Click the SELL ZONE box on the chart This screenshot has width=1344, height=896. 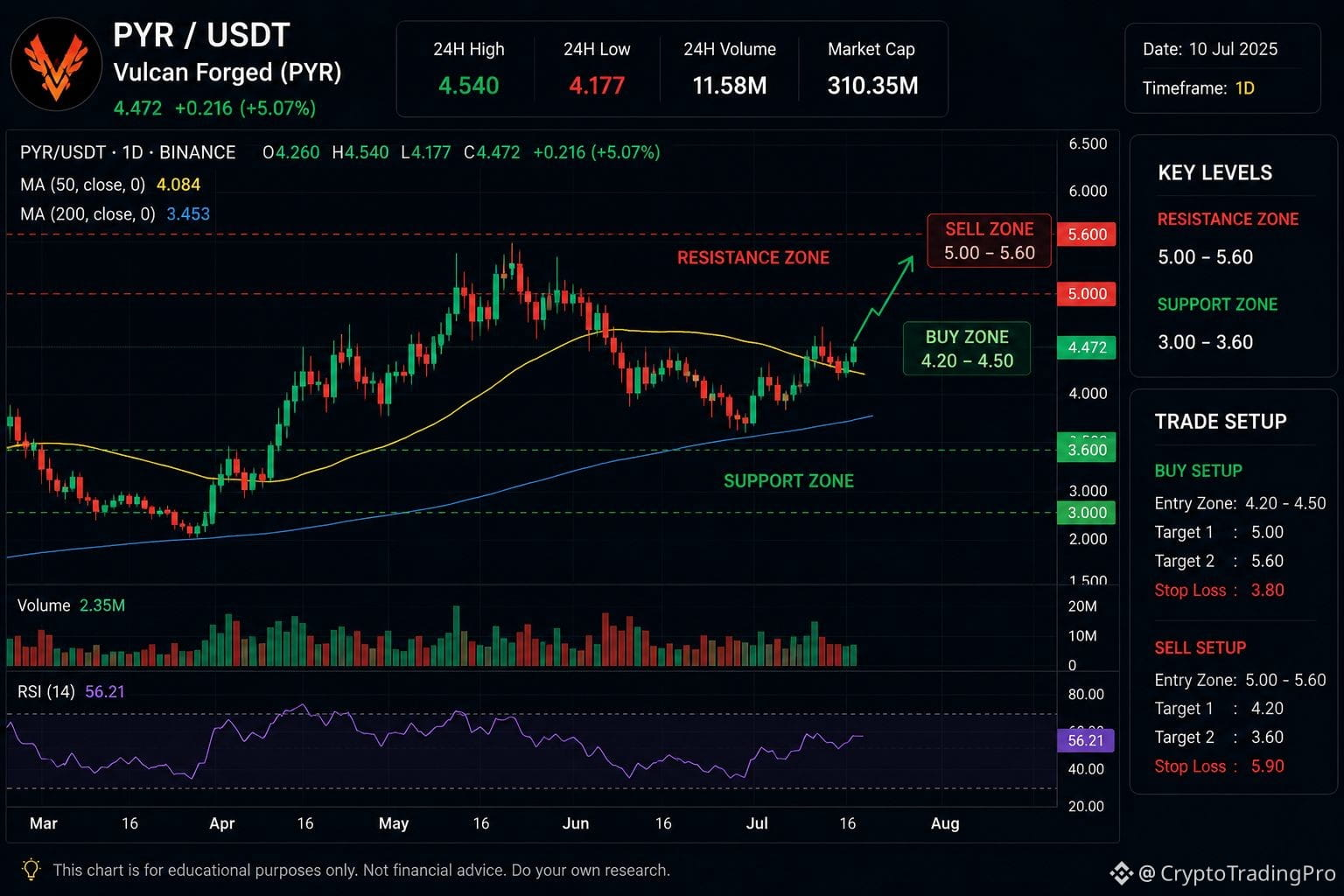(x=989, y=241)
